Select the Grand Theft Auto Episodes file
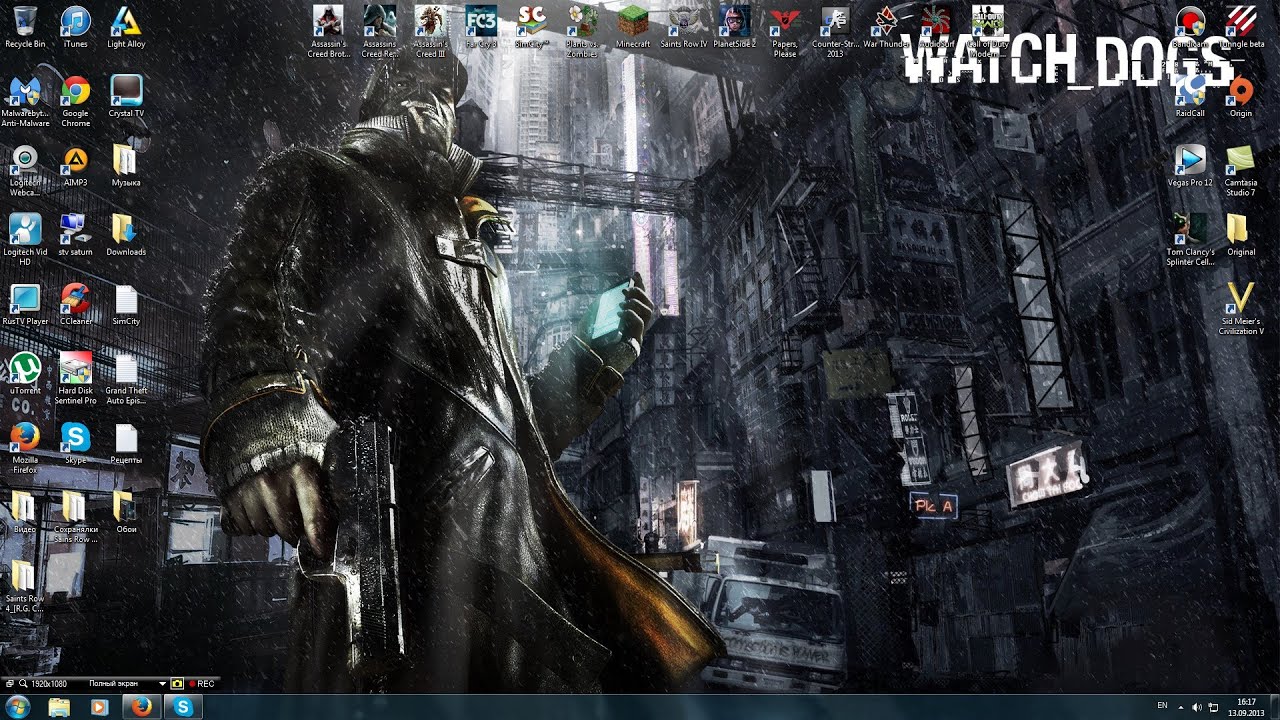This screenshot has width=1280, height=720. click(x=126, y=378)
